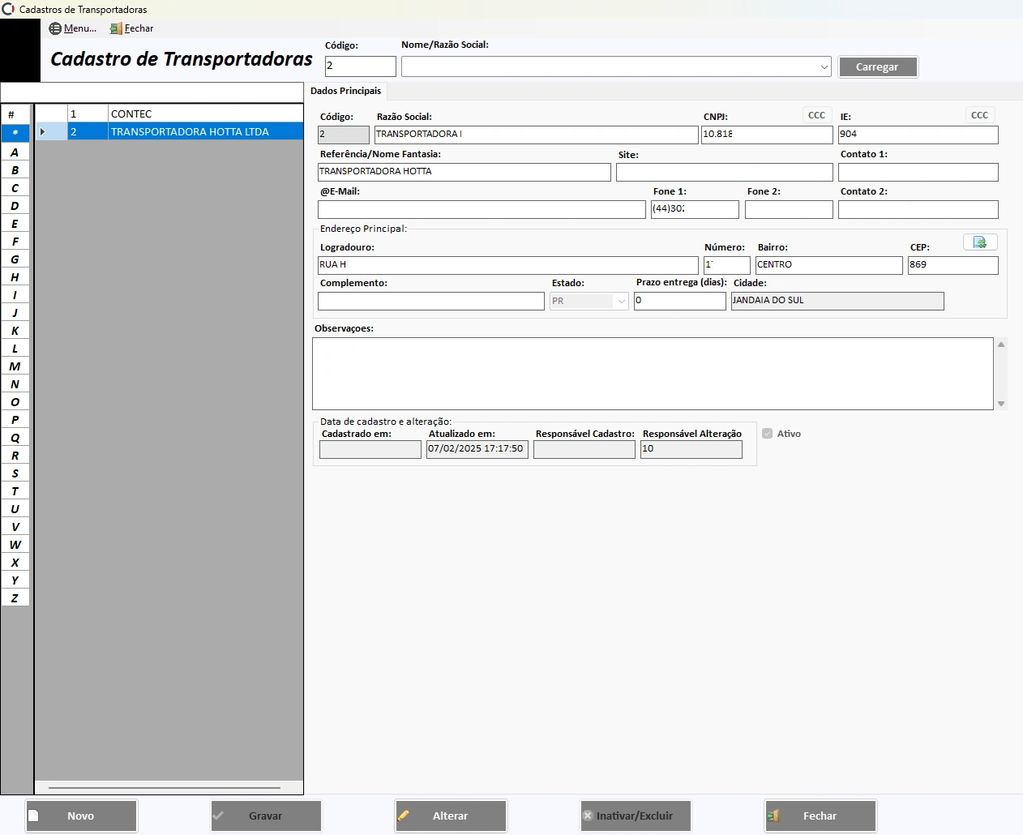Viewport: 1023px width, 835px height.
Task: Click the Gravar checkmark icon
Action: pyautogui.click(x=218, y=816)
